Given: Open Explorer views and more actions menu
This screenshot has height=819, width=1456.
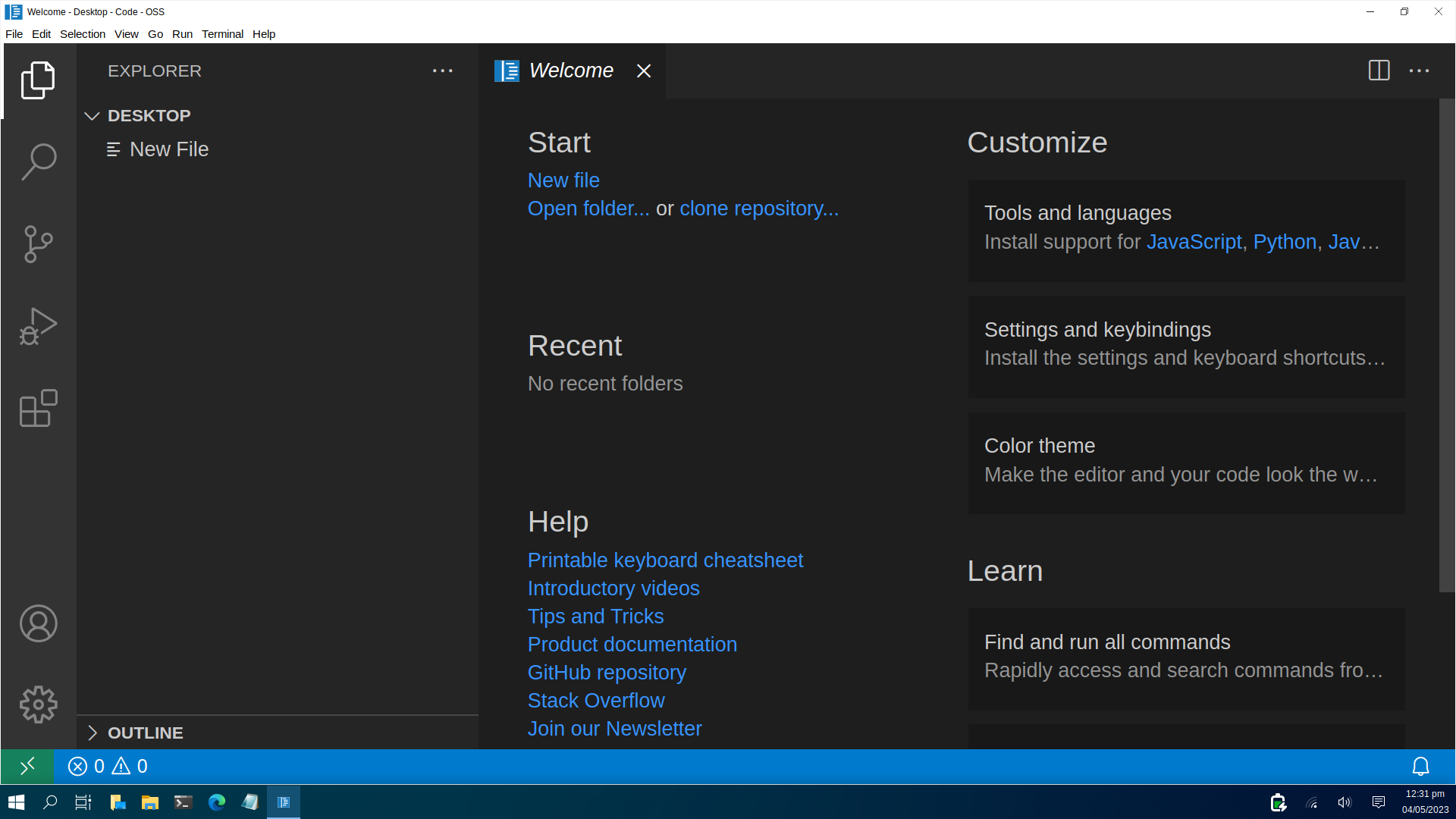Looking at the screenshot, I should click(443, 71).
